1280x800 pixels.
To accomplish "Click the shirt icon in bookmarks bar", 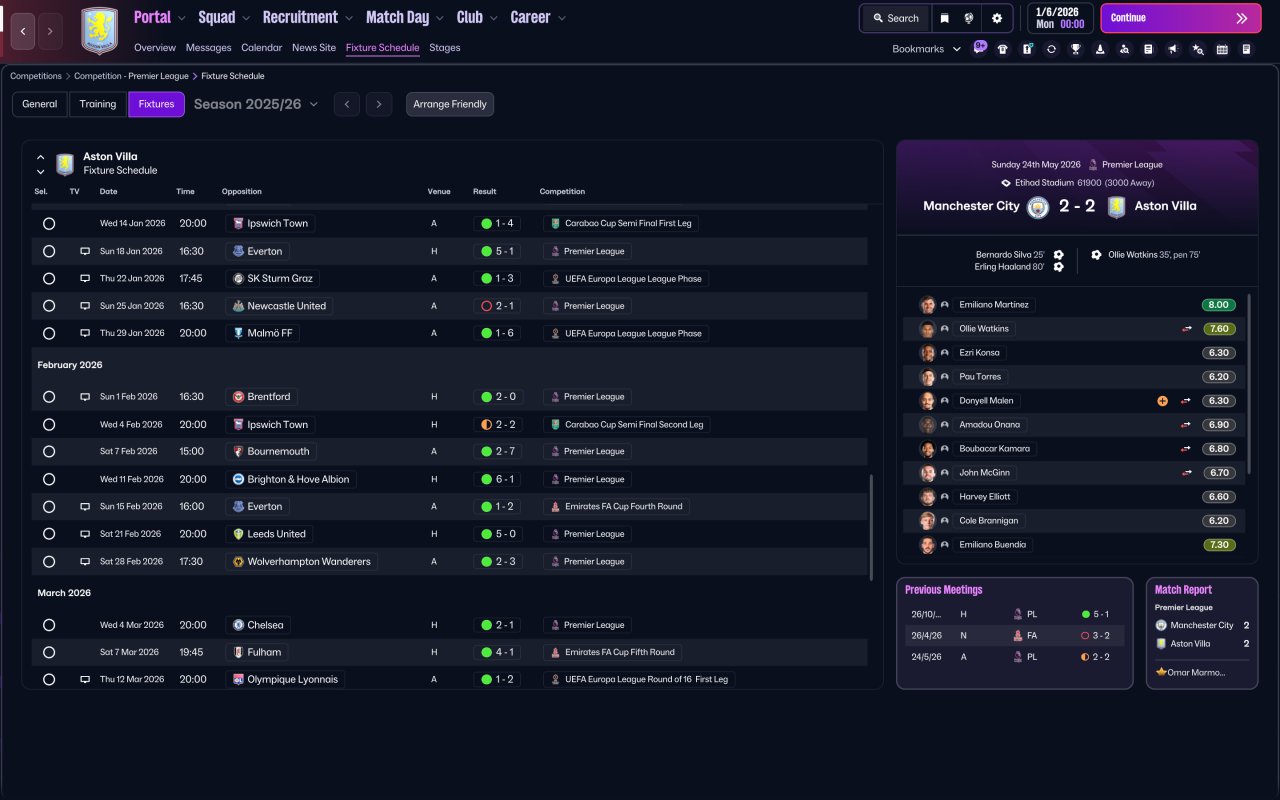I will 1003,49.
